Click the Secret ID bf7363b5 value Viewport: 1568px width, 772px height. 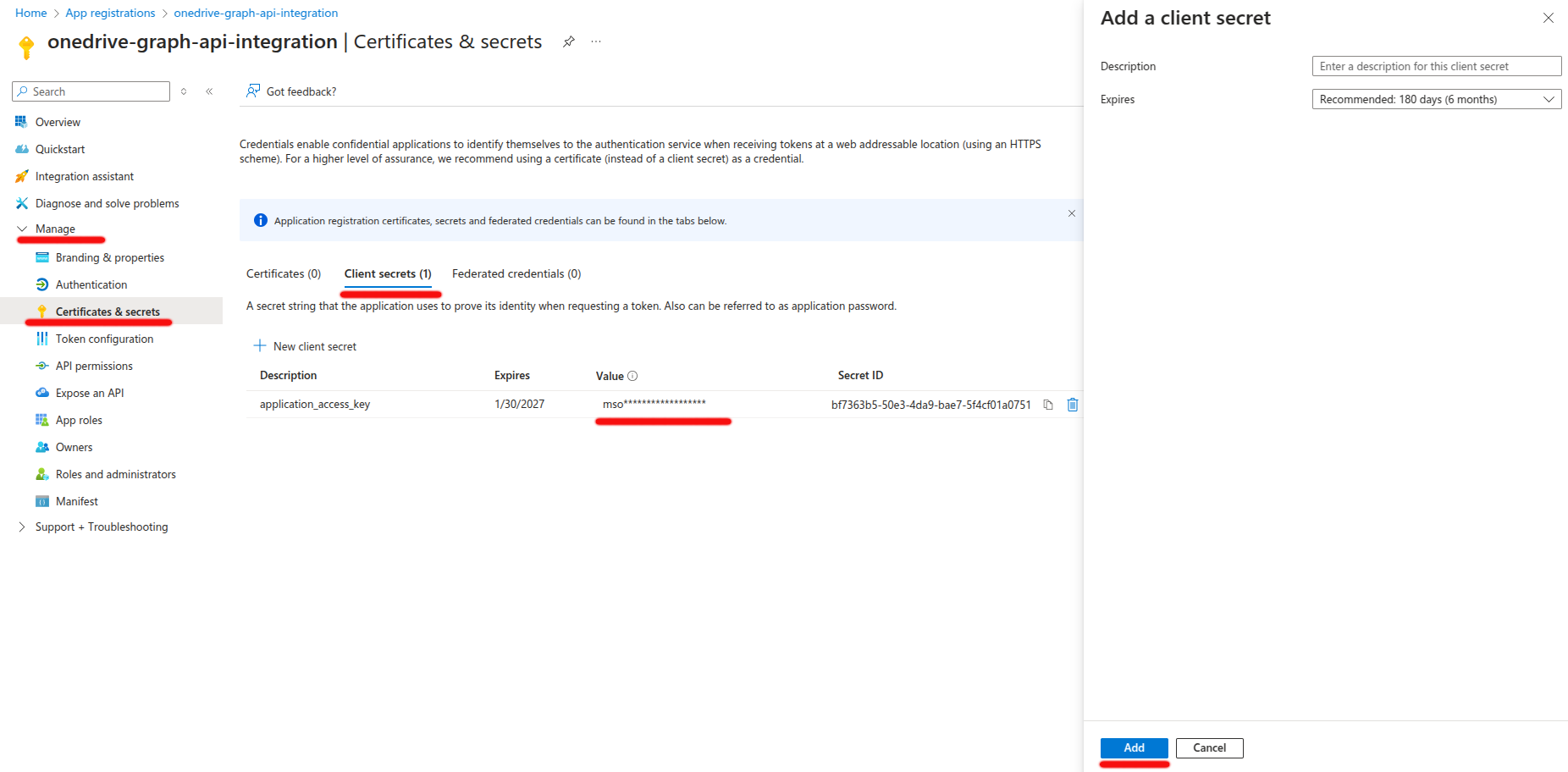(x=931, y=405)
